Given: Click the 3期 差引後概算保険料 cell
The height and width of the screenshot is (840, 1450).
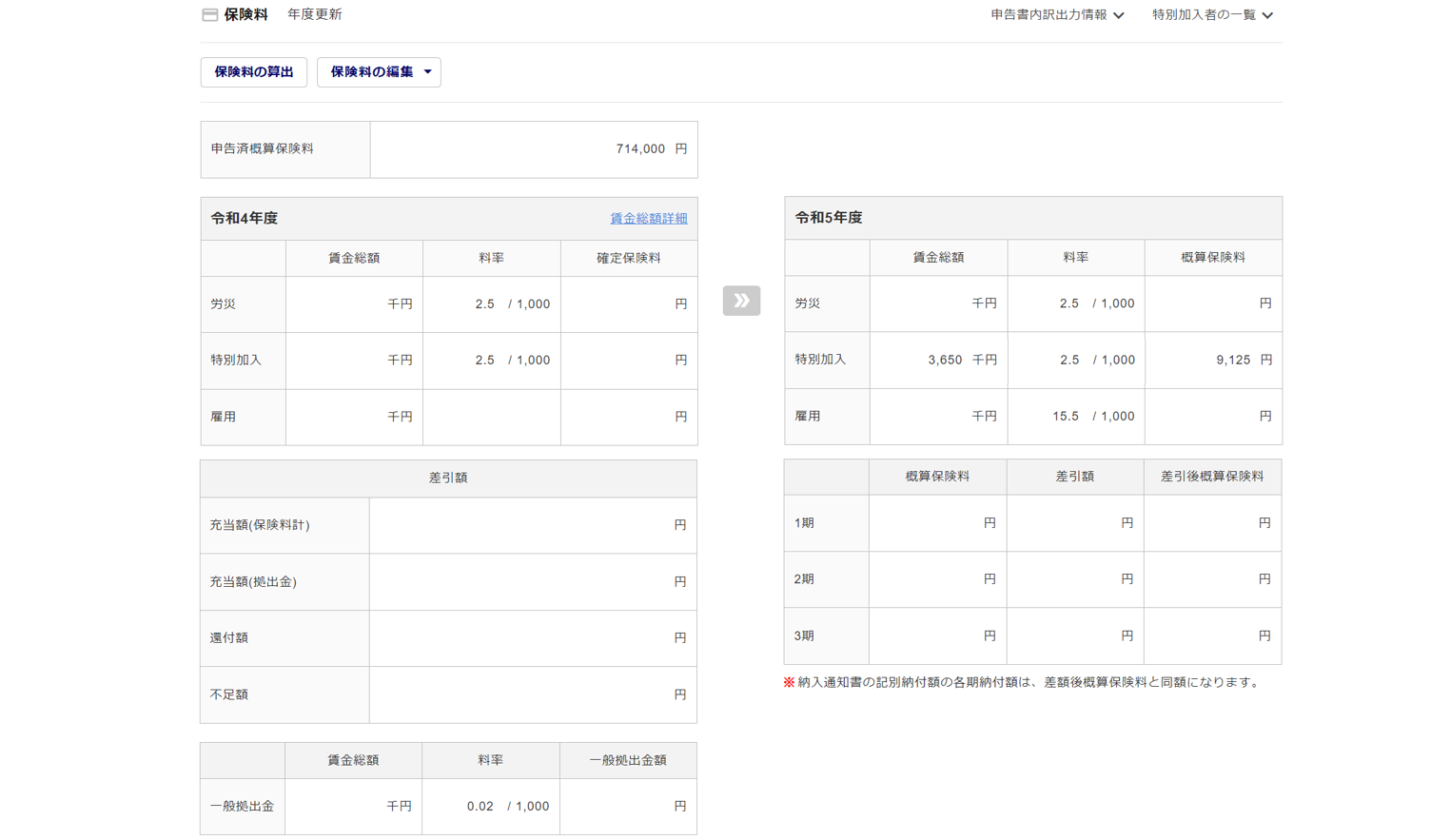Looking at the screenshot, I should point(1212,635).
